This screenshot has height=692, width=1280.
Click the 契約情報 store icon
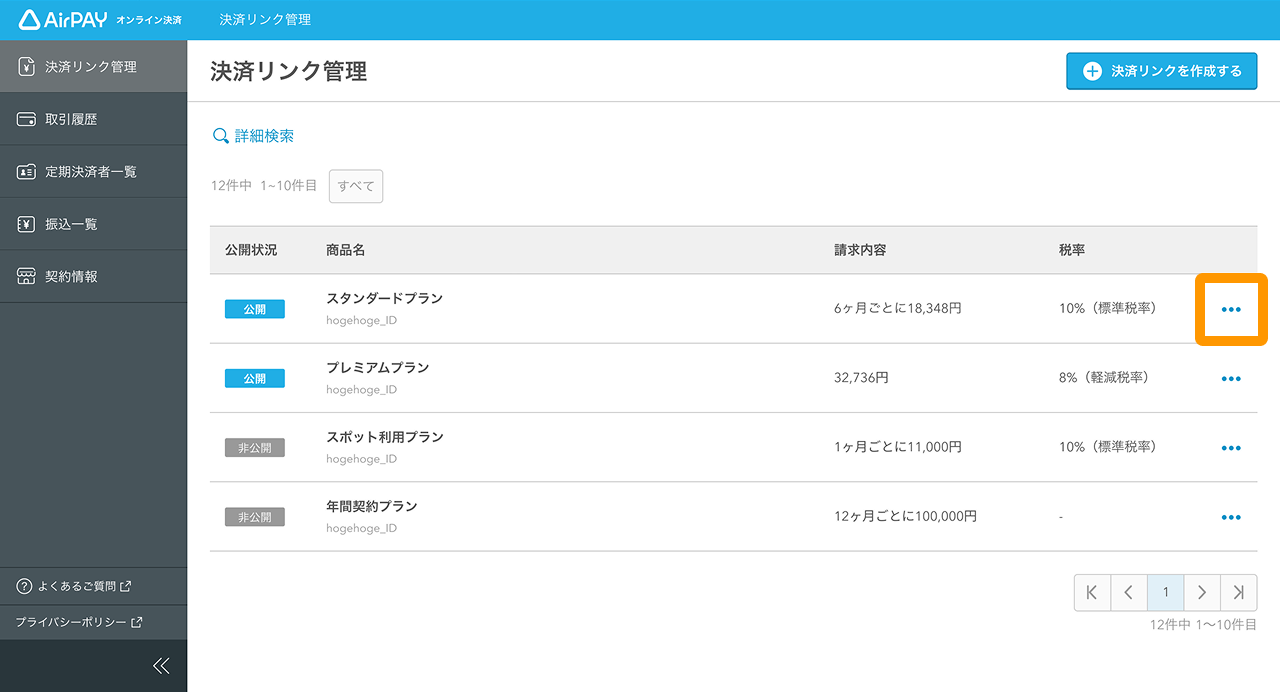pyautogui.click(x=27, y=277)
